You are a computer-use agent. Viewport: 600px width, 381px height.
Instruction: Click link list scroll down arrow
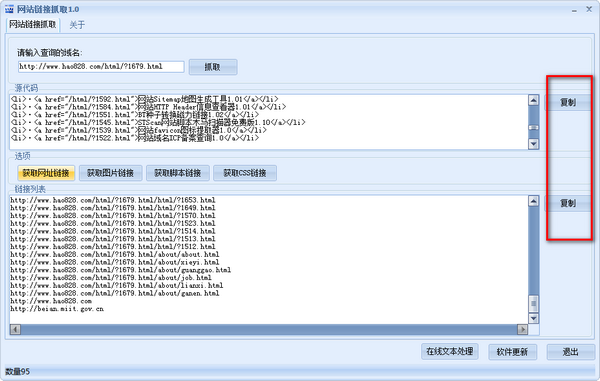[x=533, y=318]
